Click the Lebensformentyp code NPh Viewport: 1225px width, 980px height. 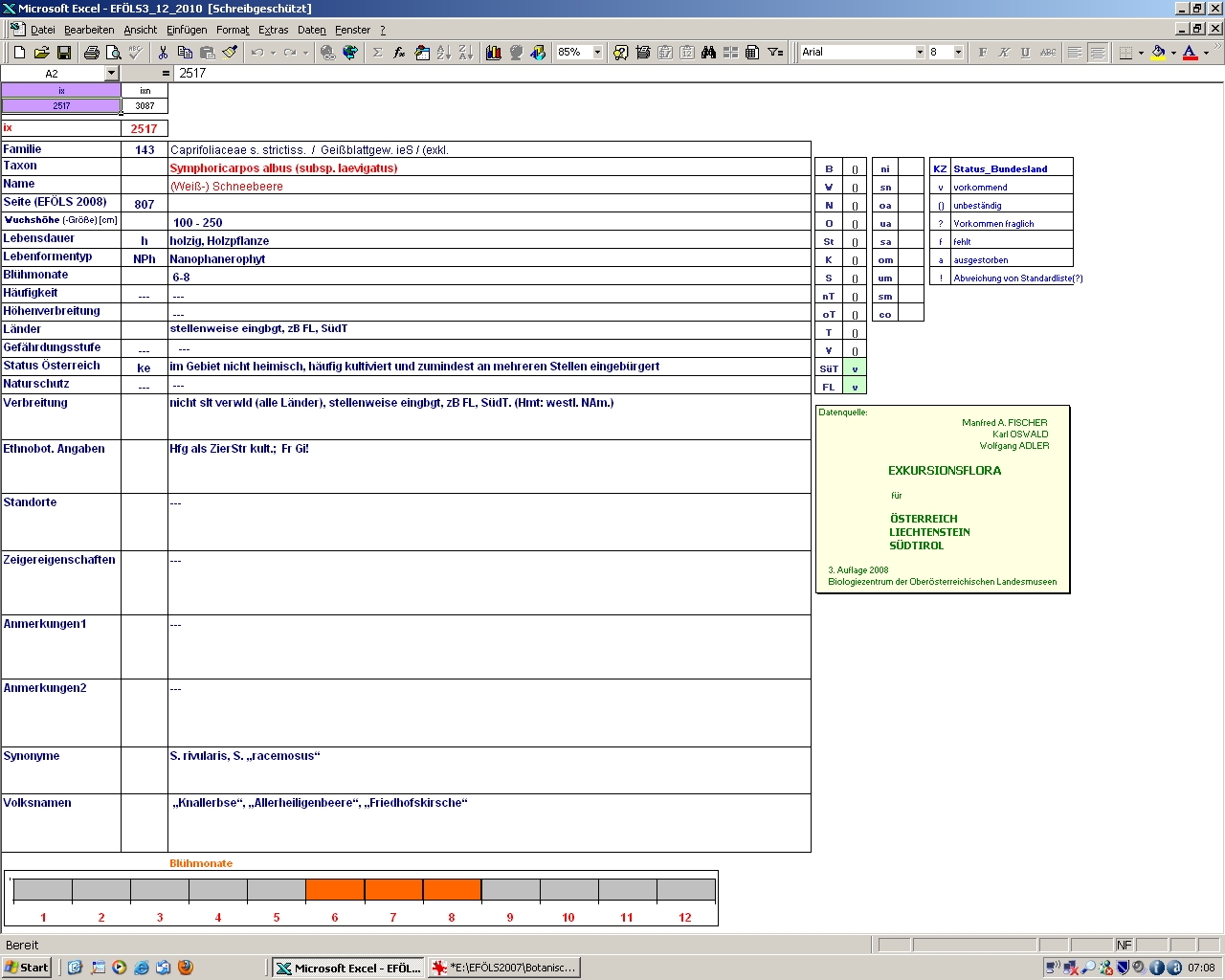pyautogui.click(x=145, y=259)
